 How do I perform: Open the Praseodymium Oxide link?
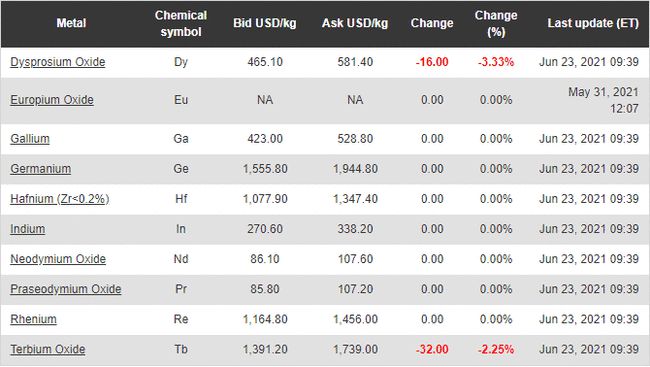pos(65,289)
